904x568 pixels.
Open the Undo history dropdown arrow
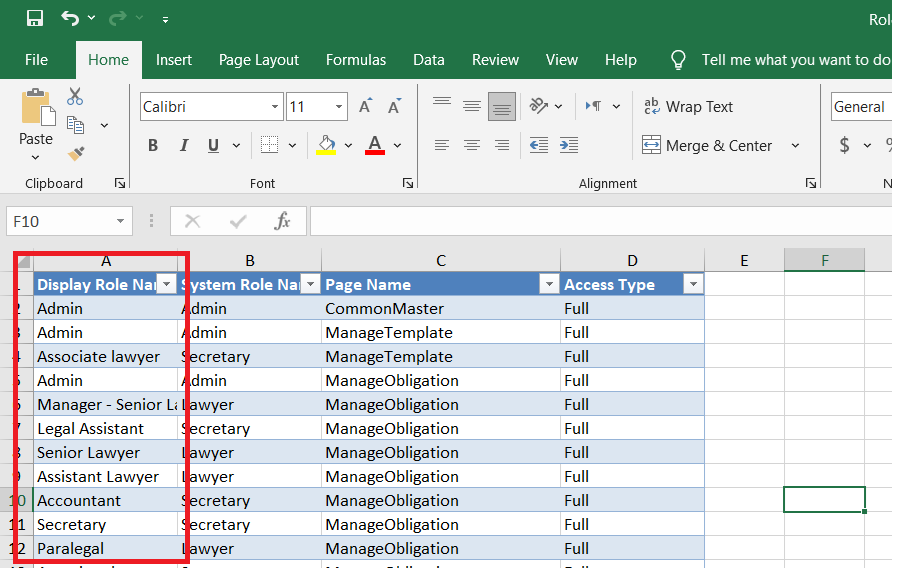click(x=92, y=18)
